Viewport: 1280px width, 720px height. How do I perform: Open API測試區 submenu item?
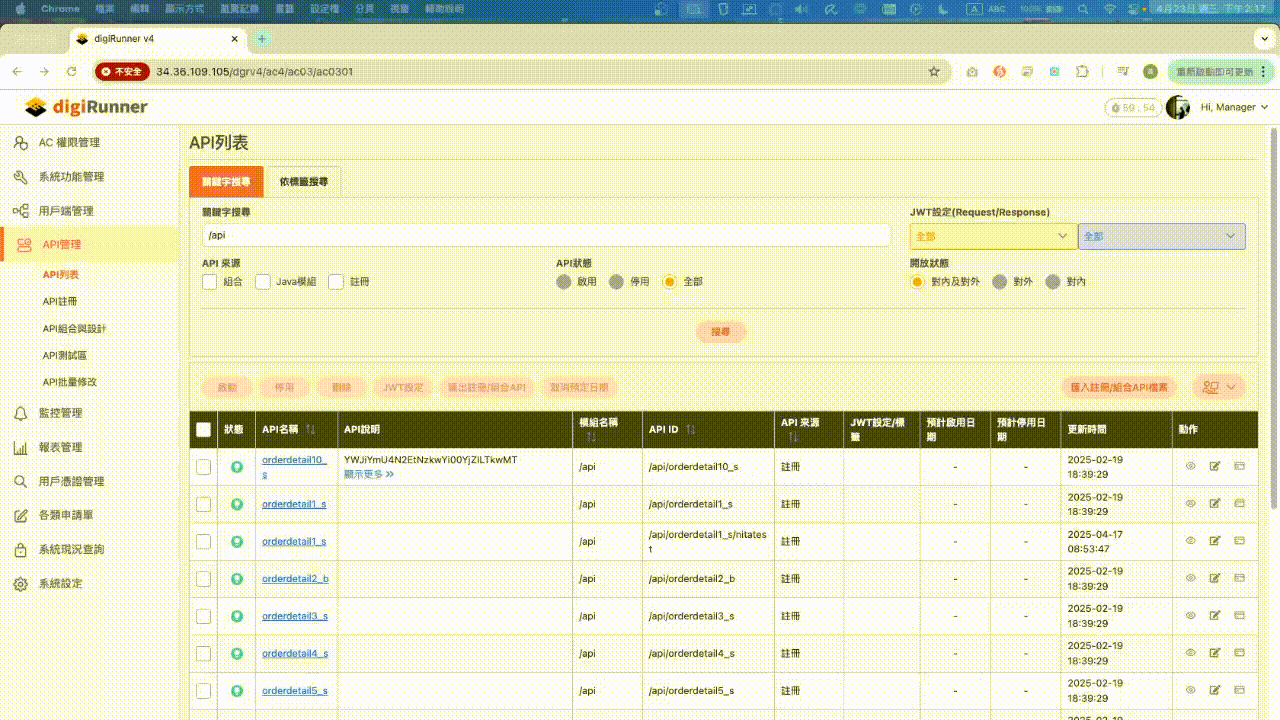point(65,355)
